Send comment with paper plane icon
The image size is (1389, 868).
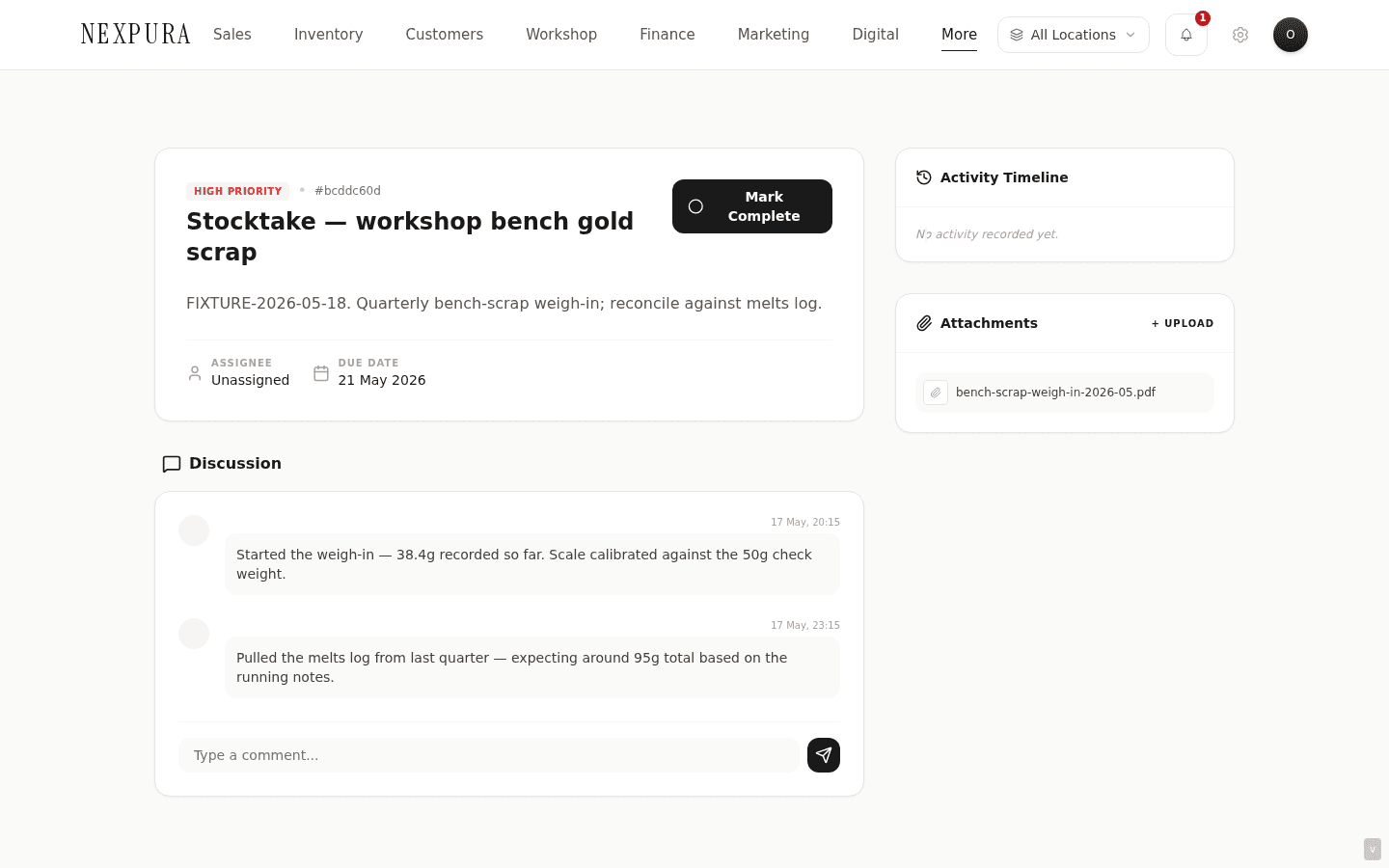[x=824, y=755]
